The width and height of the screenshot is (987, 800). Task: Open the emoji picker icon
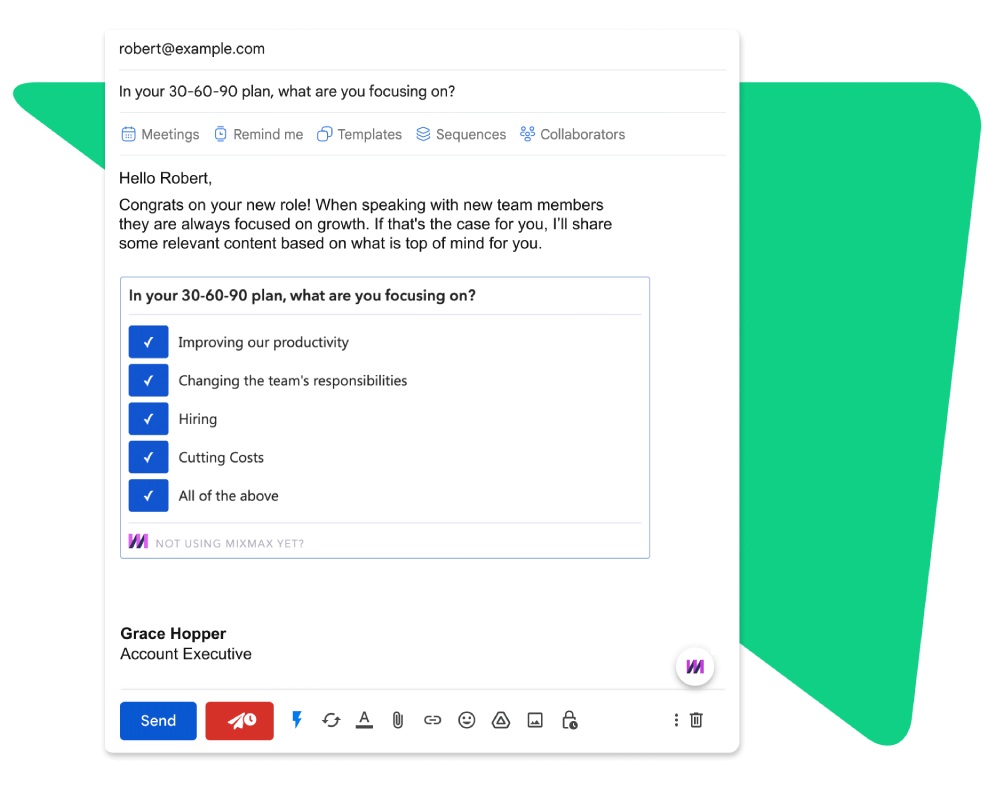(x=466, y=720)
